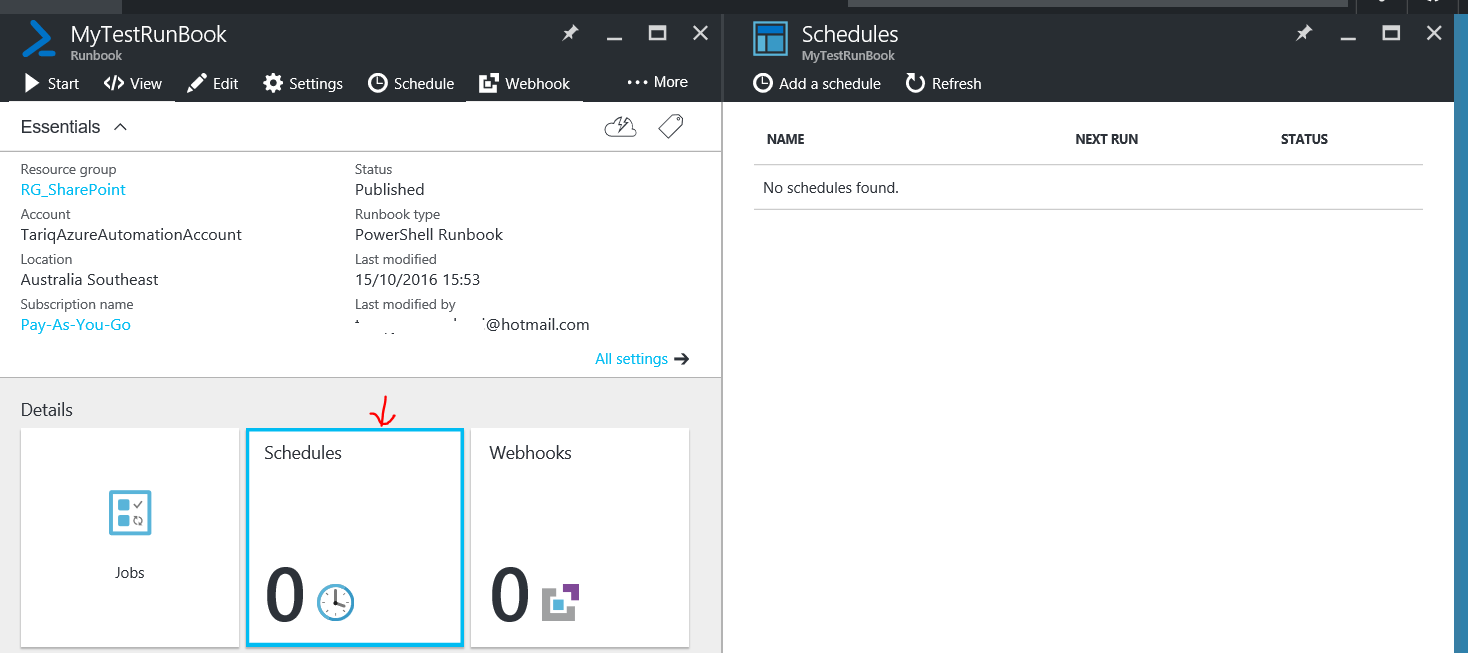Screen dimensions: 1468x653
Task: Click the 'Australia Southeast' location value
Action: 89,279
